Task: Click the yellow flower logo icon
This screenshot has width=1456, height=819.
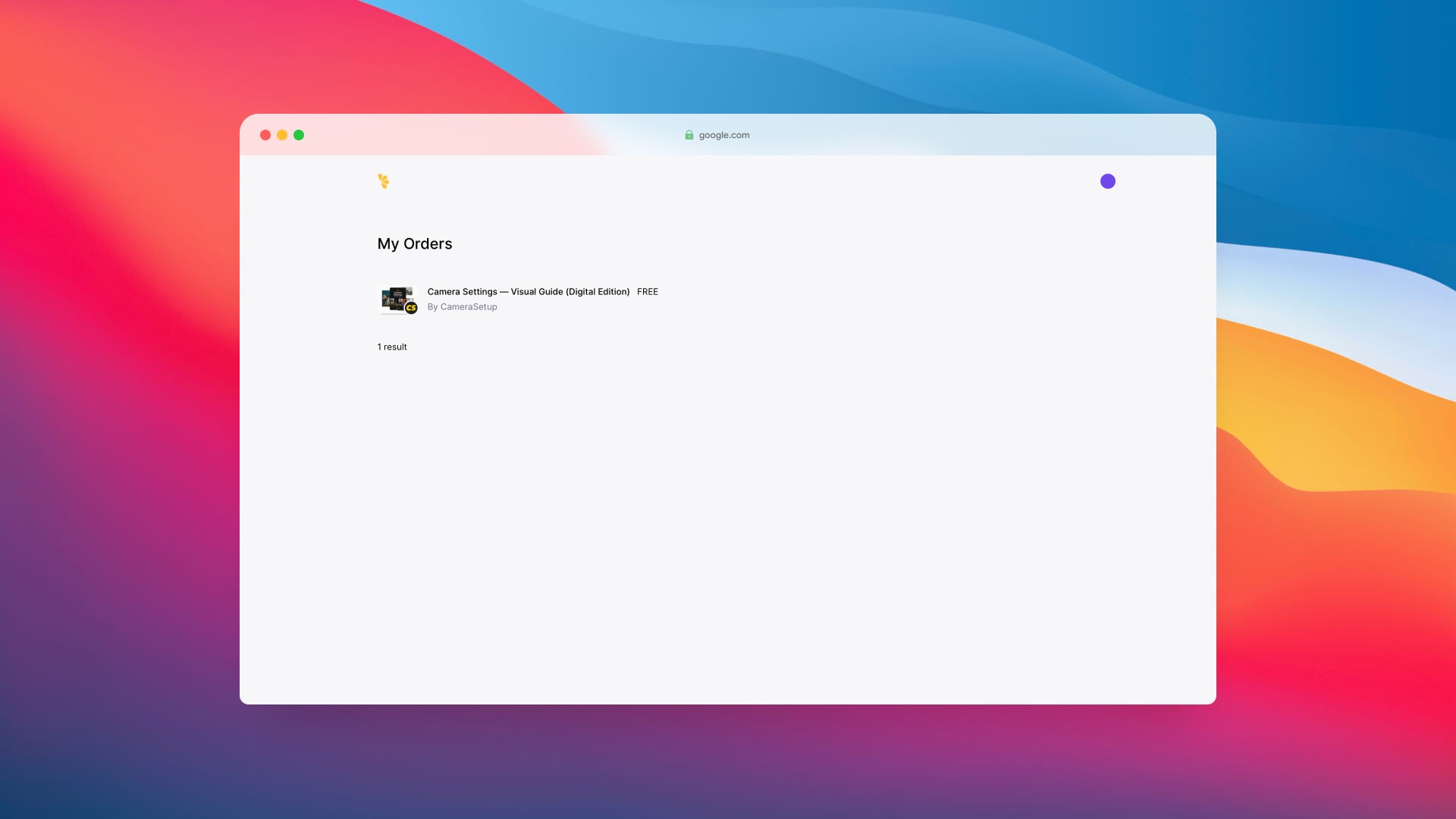Action: pyautogui.click(x=384, y=181)
